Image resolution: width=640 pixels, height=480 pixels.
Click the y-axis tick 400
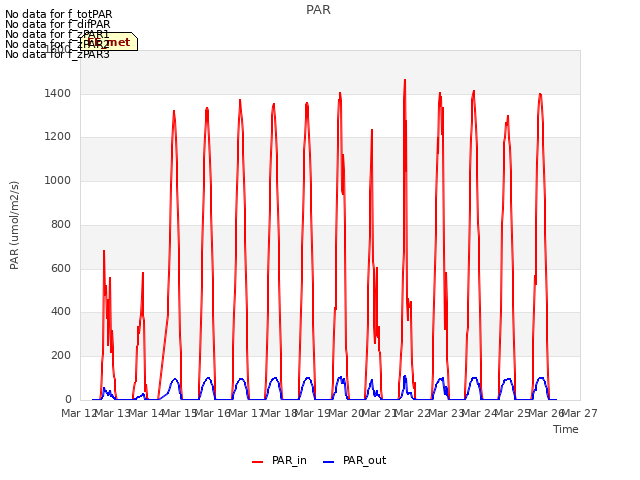tap(61, 311)
